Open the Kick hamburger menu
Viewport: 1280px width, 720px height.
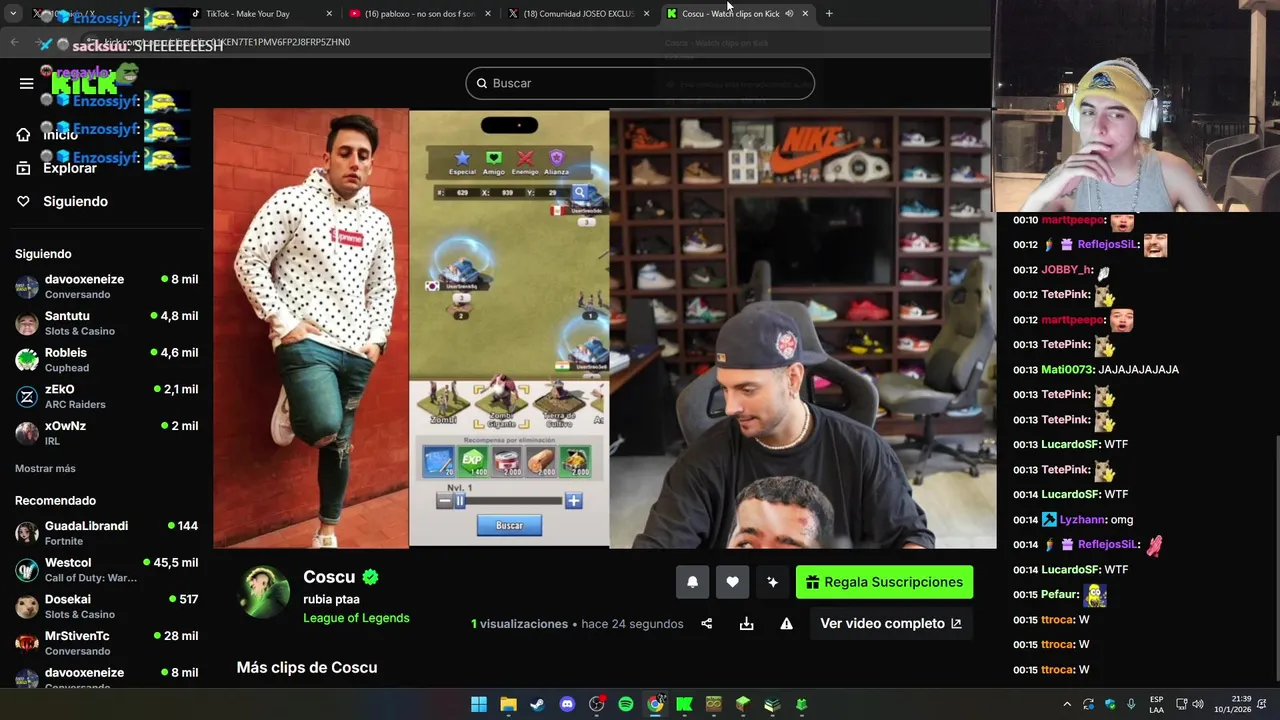(27, 83)
